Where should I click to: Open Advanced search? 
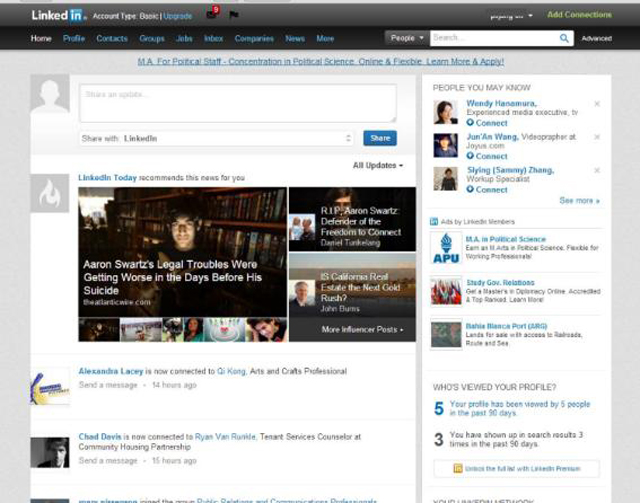point(596,38)
